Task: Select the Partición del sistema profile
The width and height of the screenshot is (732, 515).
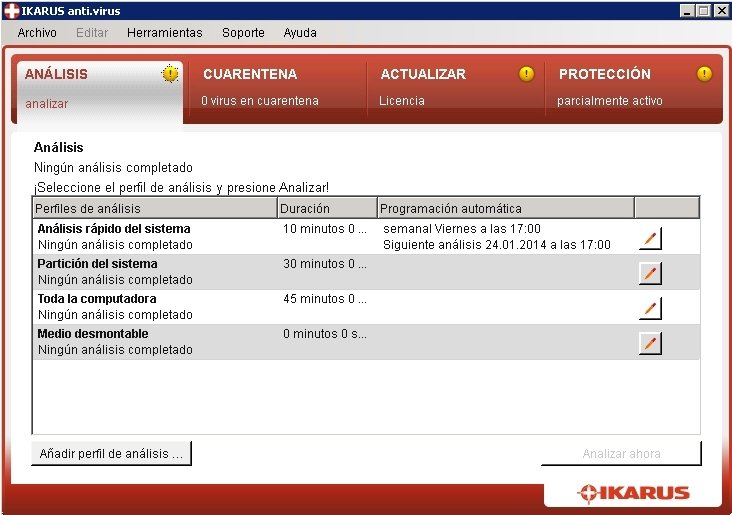Action: coord(366,272)
